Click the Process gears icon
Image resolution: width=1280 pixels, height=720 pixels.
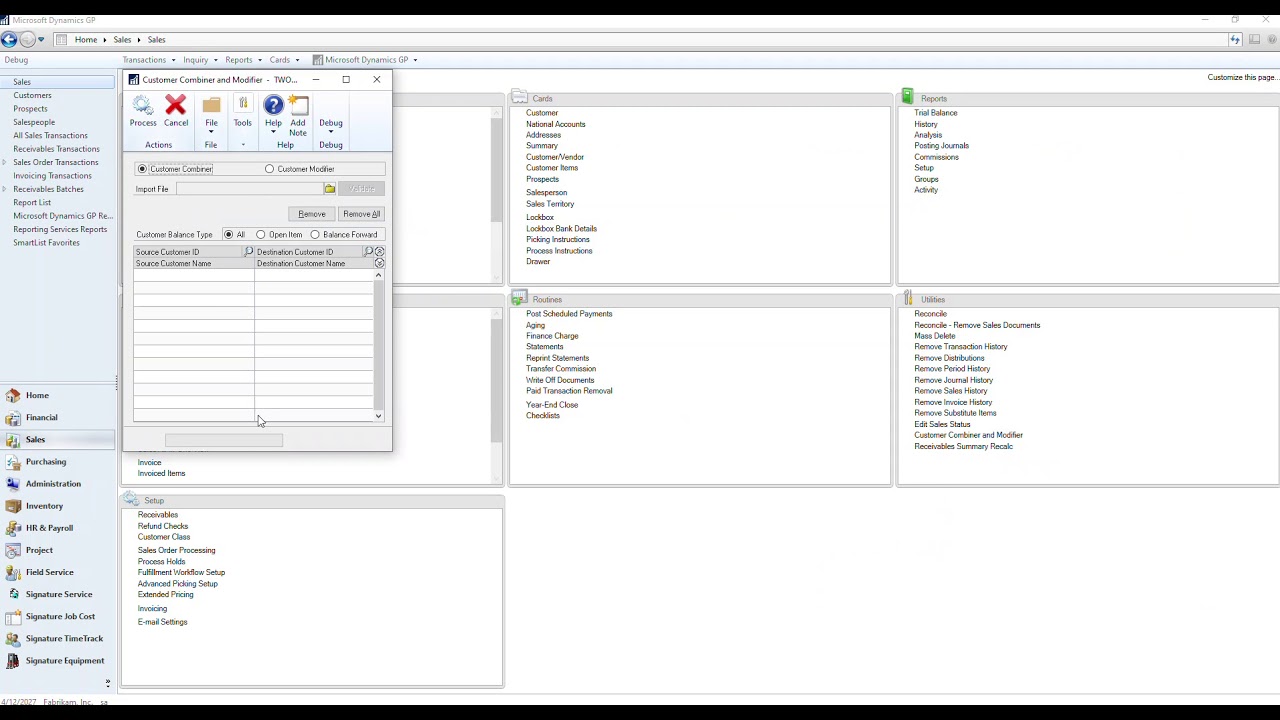click(143, 105)
